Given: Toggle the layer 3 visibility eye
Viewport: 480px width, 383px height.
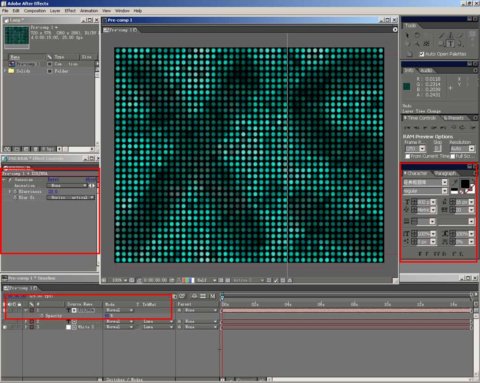Looking at the screenshot, I should pyautogui.click(x=5, y=327).
